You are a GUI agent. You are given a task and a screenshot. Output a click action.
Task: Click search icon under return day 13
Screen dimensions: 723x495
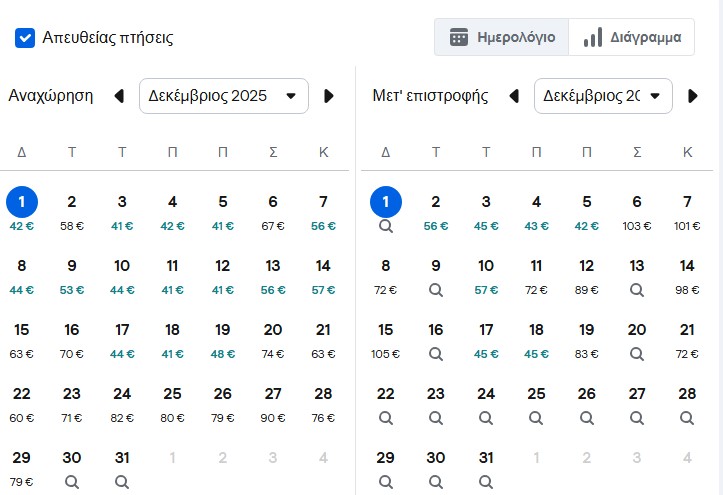tap(637, 289)
